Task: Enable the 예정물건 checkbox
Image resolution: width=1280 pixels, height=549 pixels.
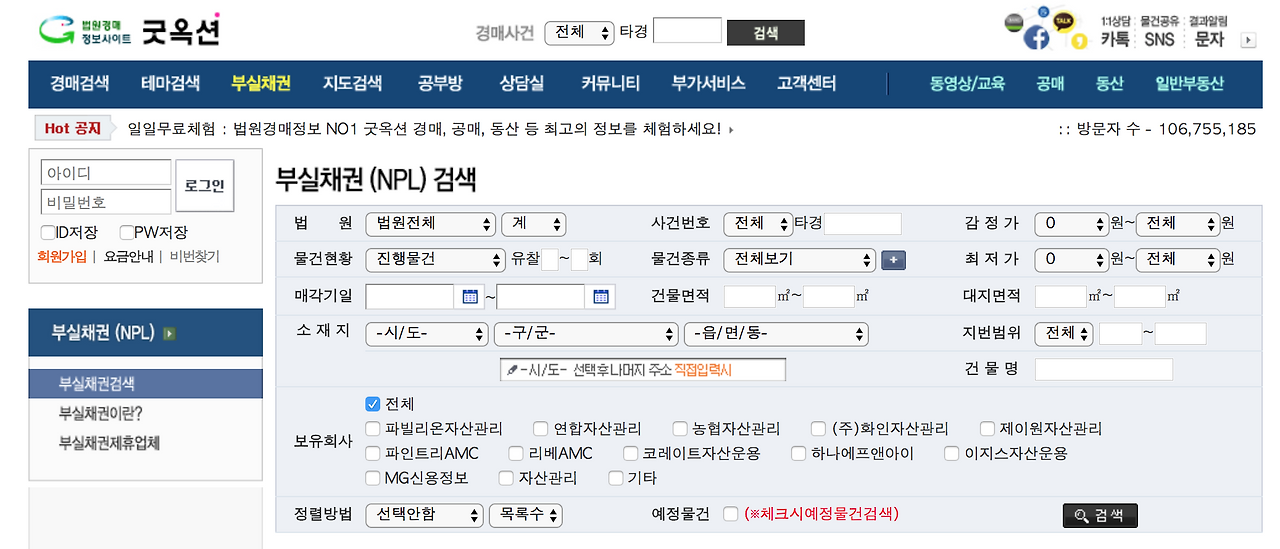Action: tap(731, 514)
